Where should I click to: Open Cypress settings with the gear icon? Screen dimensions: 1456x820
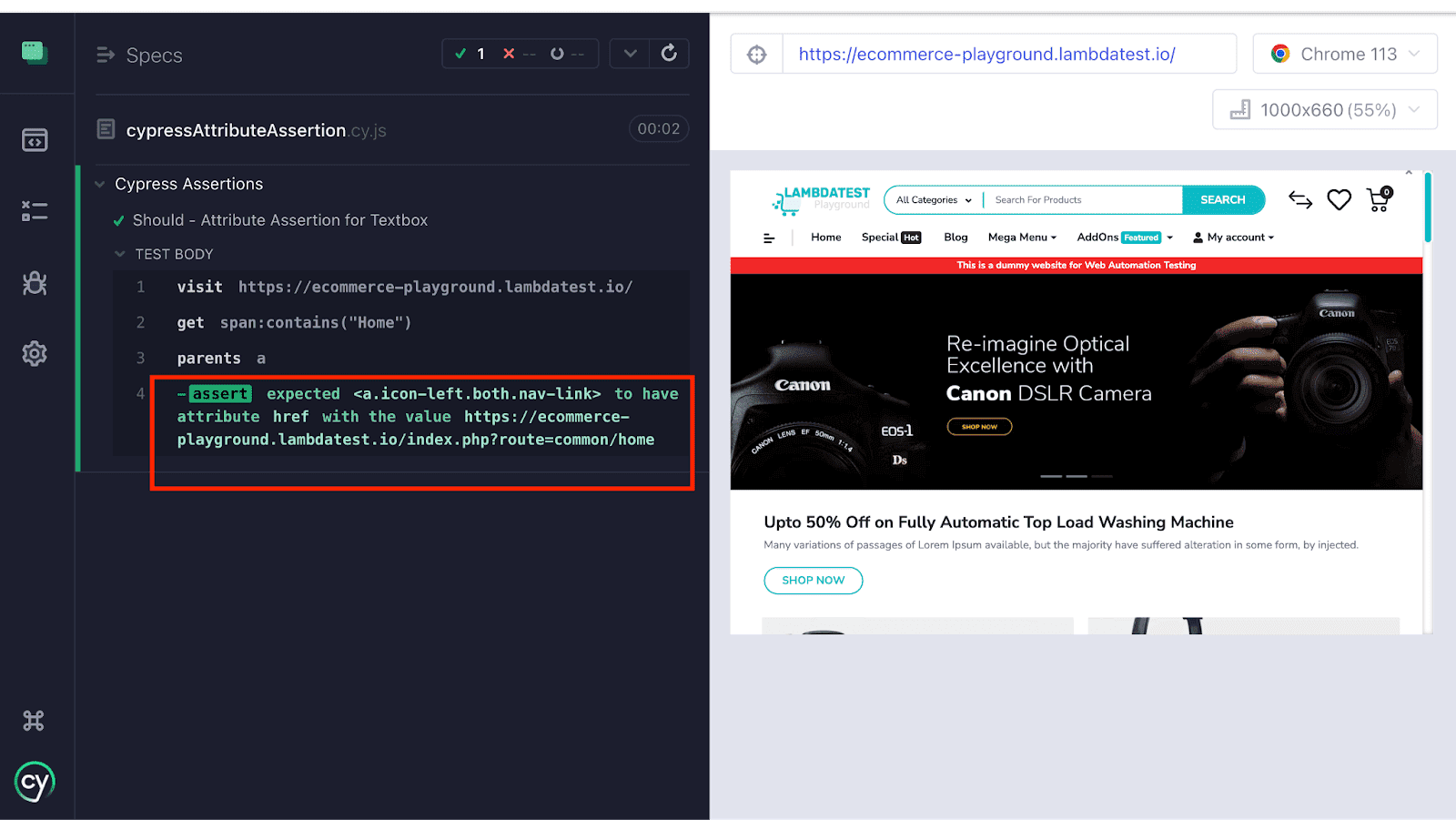[x=35, y=354]
